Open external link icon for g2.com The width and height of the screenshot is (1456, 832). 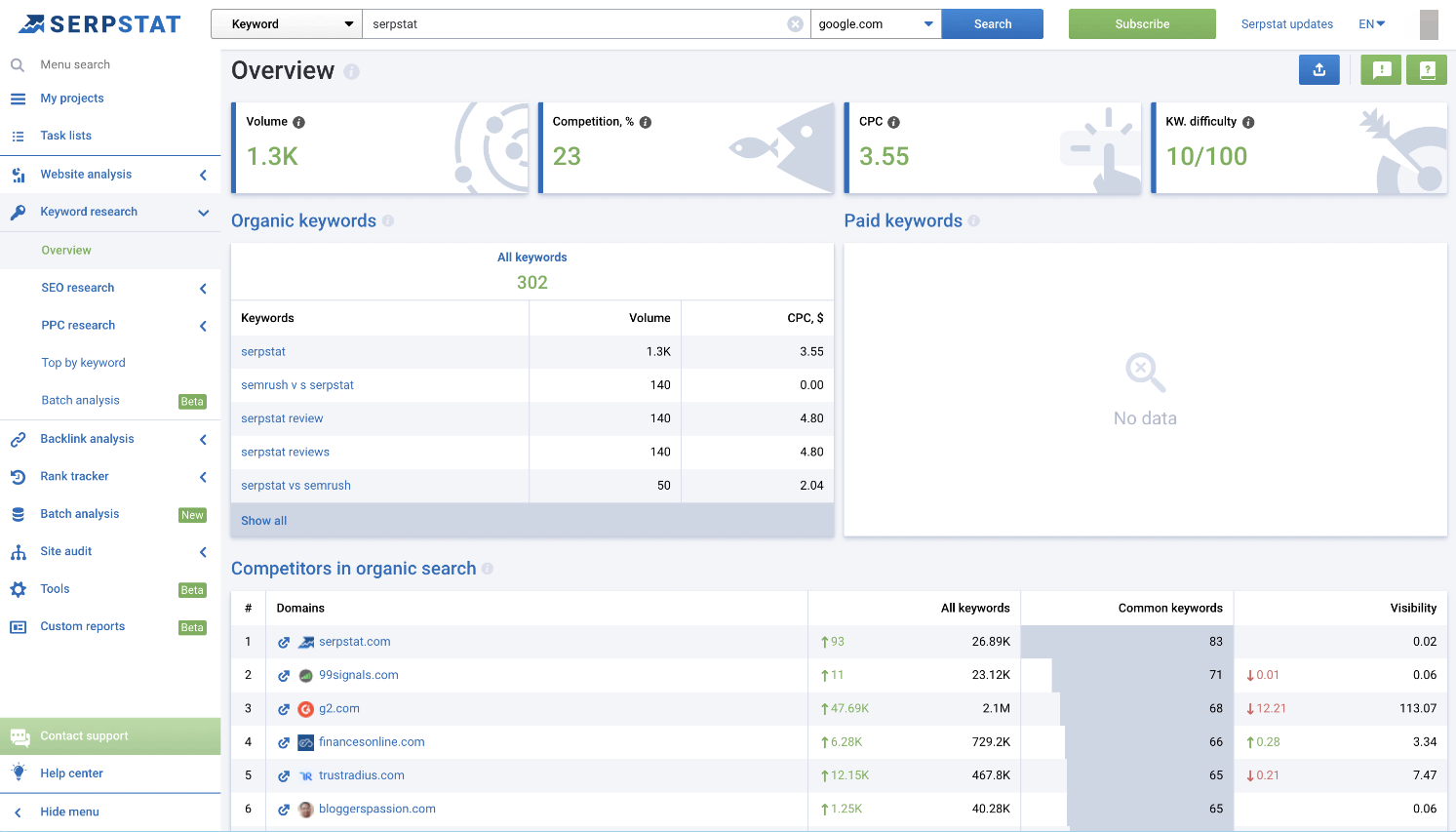point(284,709)
